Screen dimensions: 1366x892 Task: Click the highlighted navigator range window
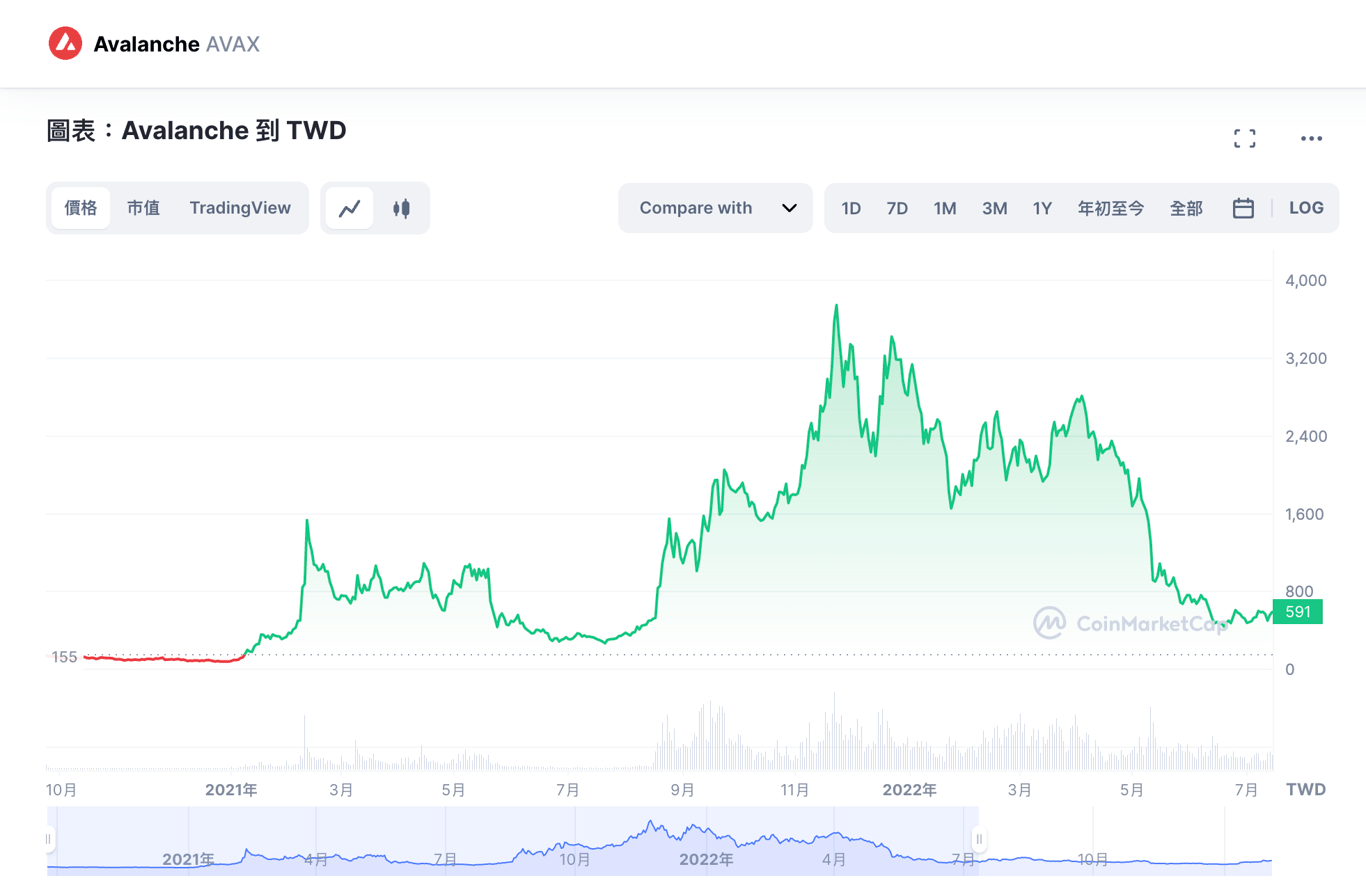tap(514, 841)
